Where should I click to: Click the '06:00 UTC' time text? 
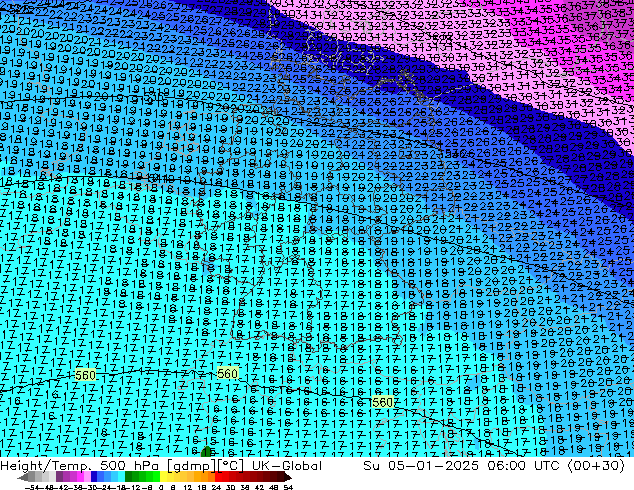(523, 466)
